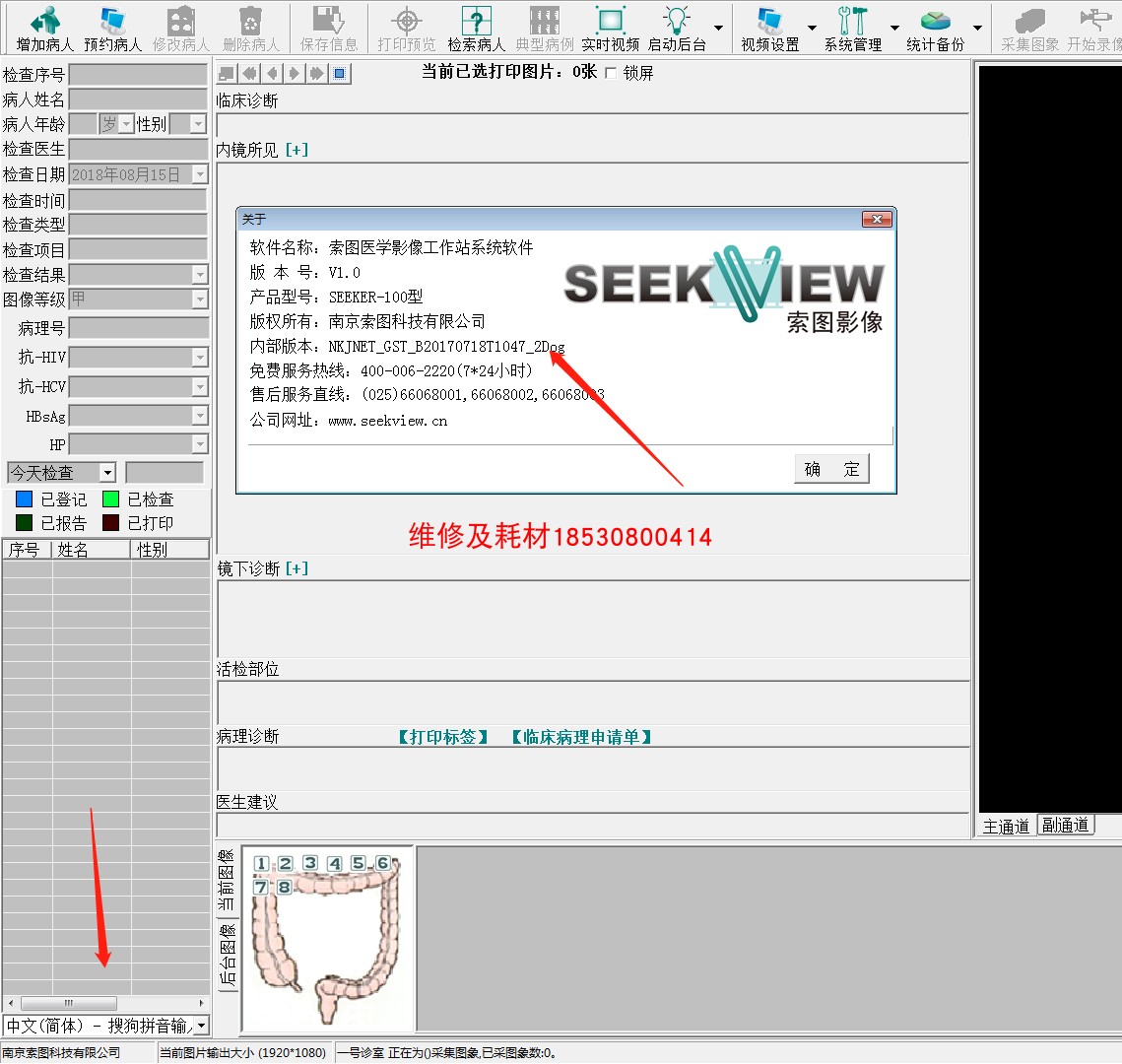Screen dimensions: 1122x1064
Task: Open 预约病人 appointment patient tool
Action: (112, 28)
